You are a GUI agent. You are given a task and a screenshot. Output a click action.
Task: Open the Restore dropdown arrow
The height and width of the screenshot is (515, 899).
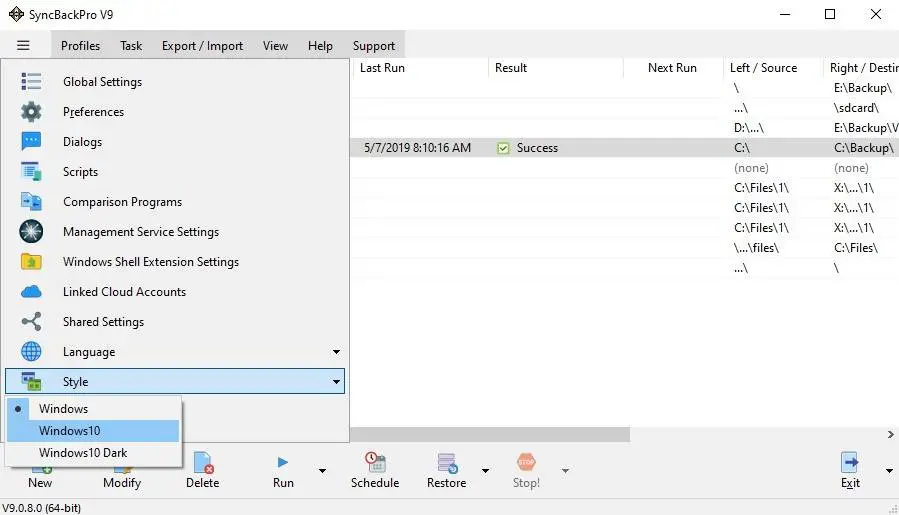[485, 471]
